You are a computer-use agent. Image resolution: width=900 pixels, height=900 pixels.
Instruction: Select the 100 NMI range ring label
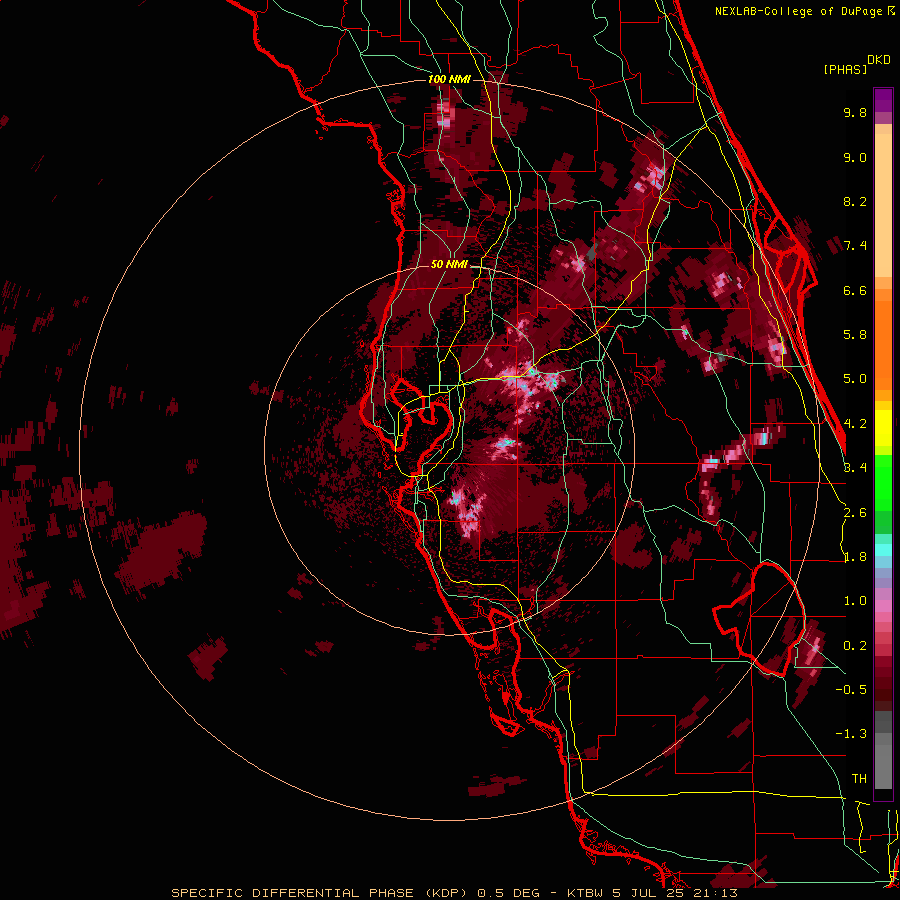pos(449,79)
